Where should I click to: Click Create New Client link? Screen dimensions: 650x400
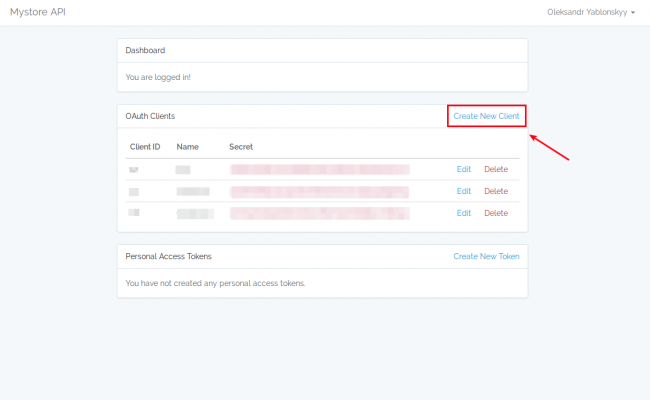[486, 116]
